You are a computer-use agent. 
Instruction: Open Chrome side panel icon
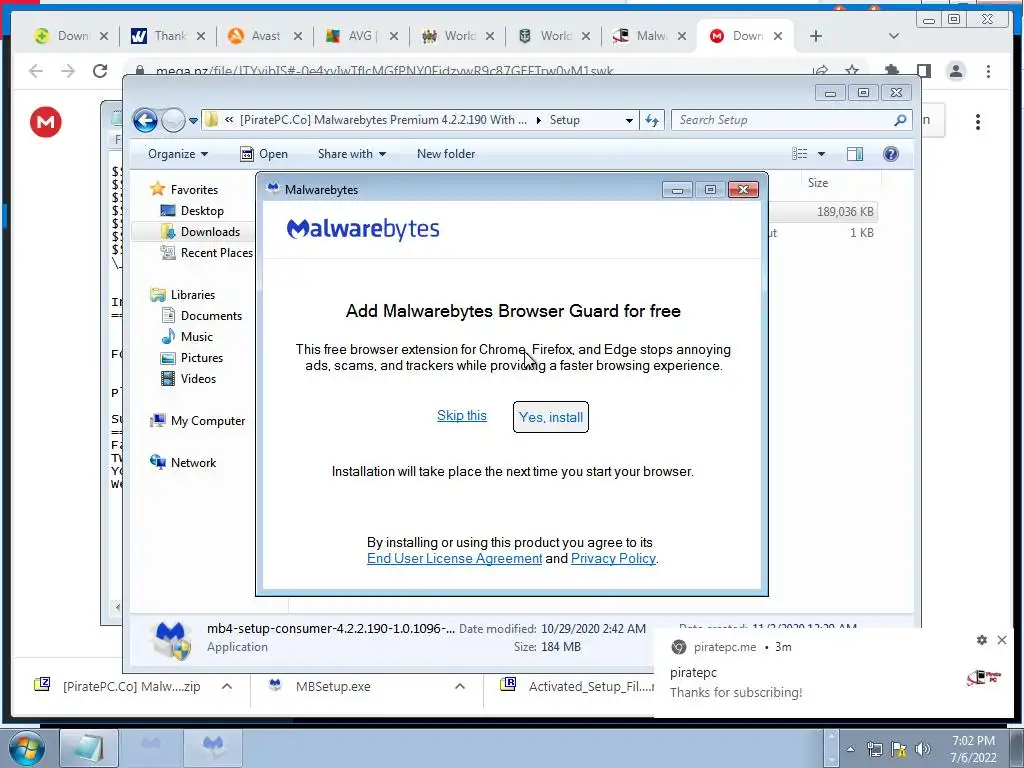pos(923,71)
